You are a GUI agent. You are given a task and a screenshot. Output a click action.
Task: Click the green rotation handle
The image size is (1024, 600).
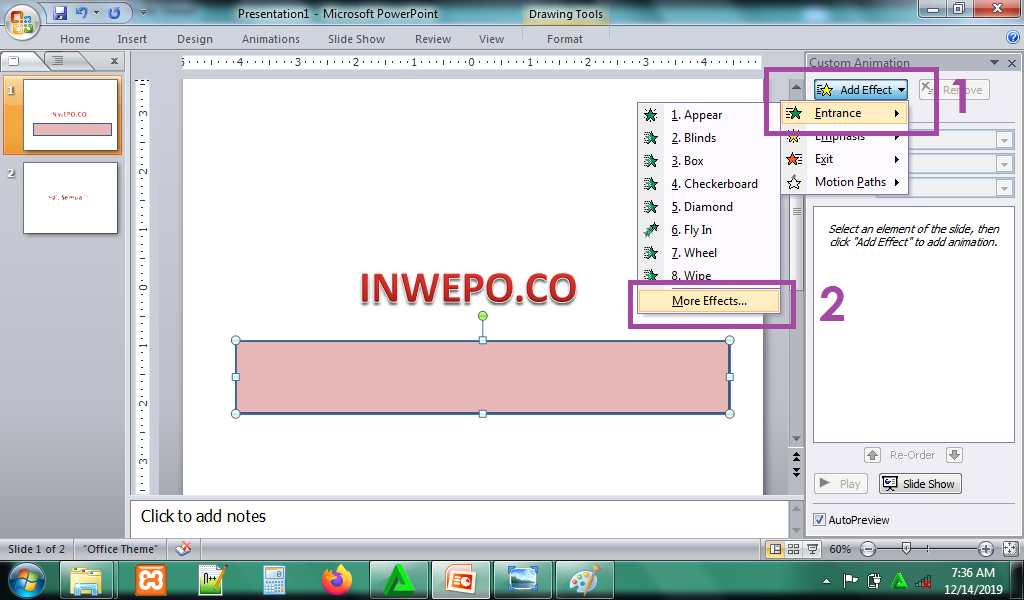point(483,316)
